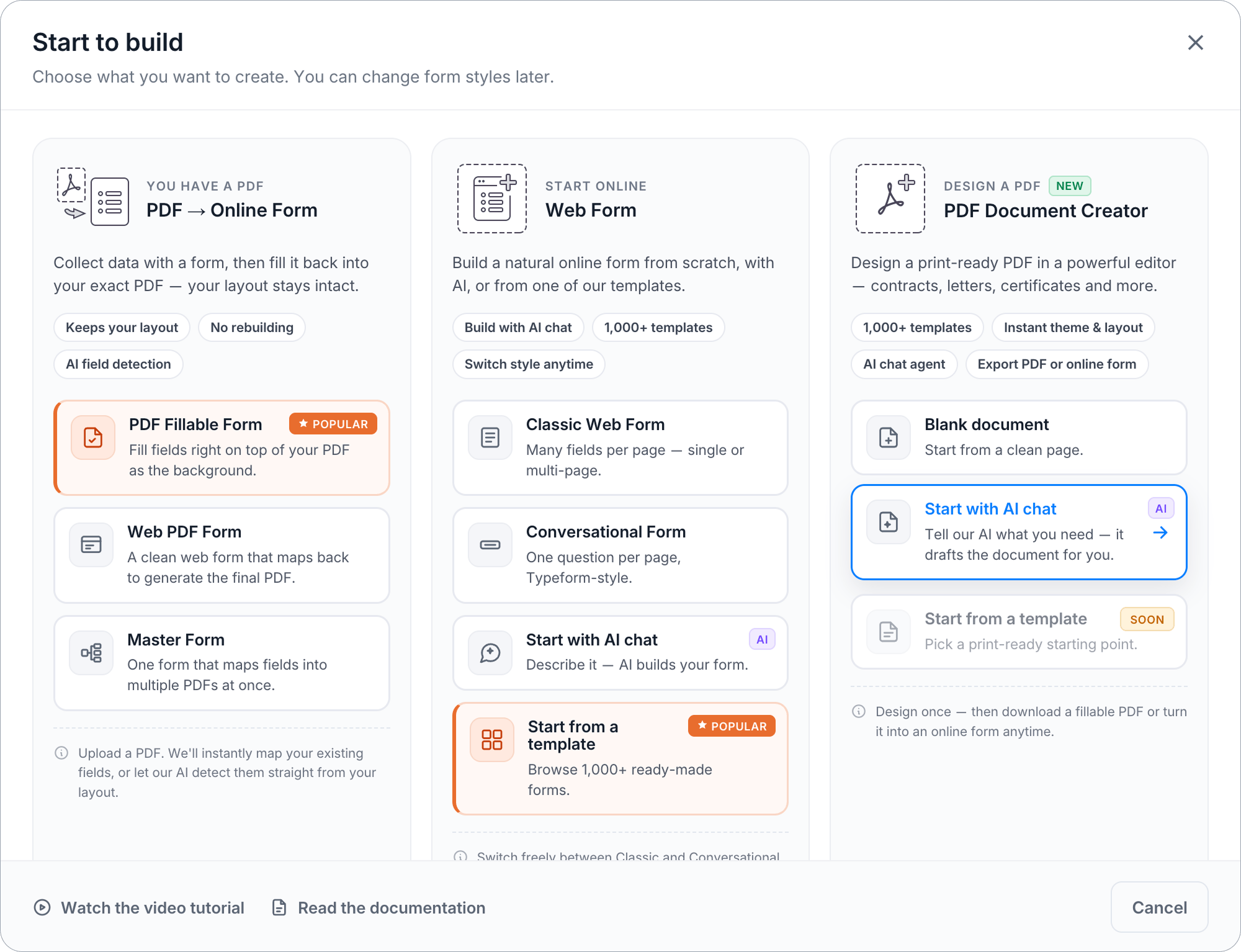Click the Cancel button
Image resolution: width=1241 pixels, height=952 pixels.
tap(1159, 907)
